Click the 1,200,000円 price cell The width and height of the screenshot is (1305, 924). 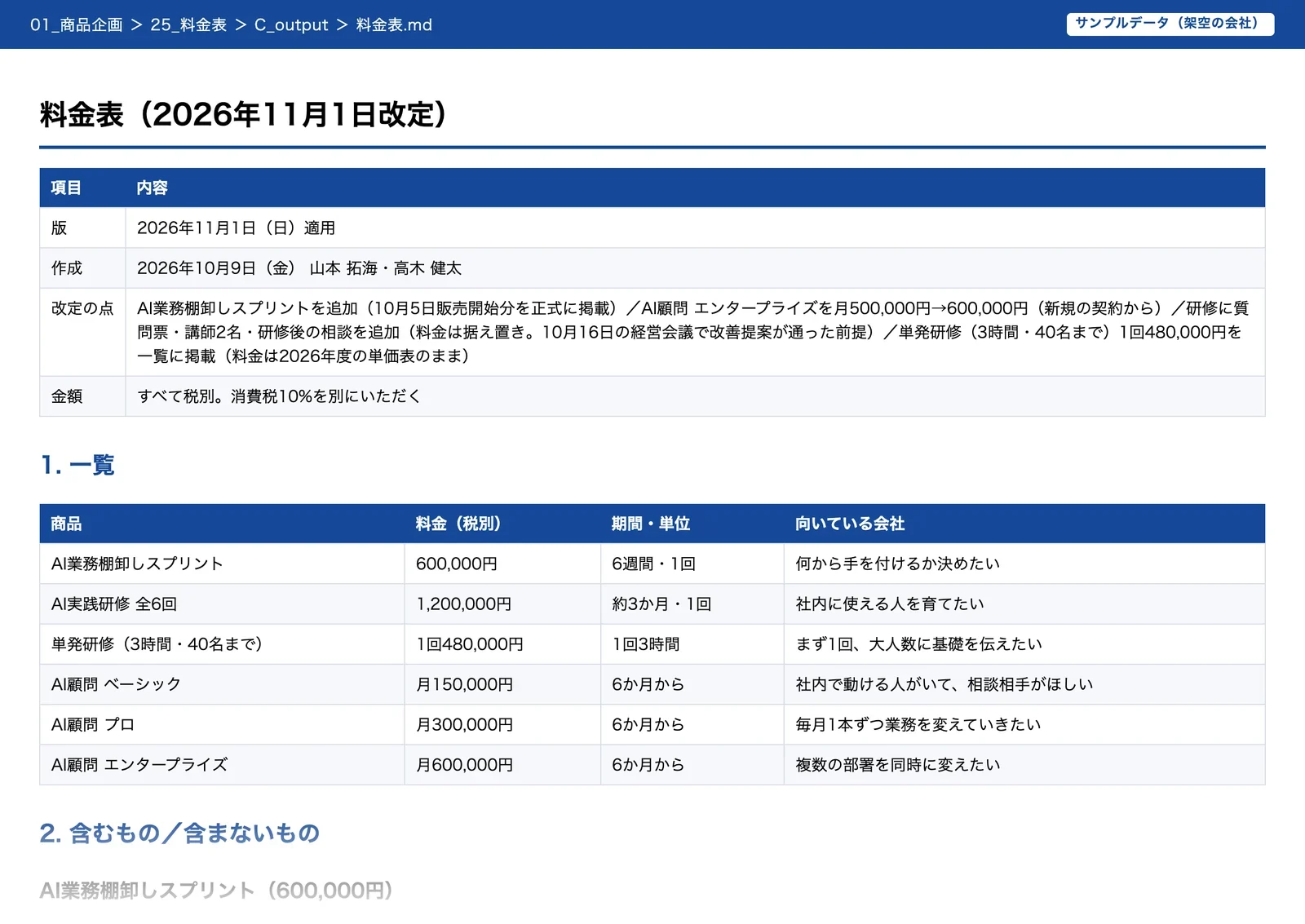(502, 603)
